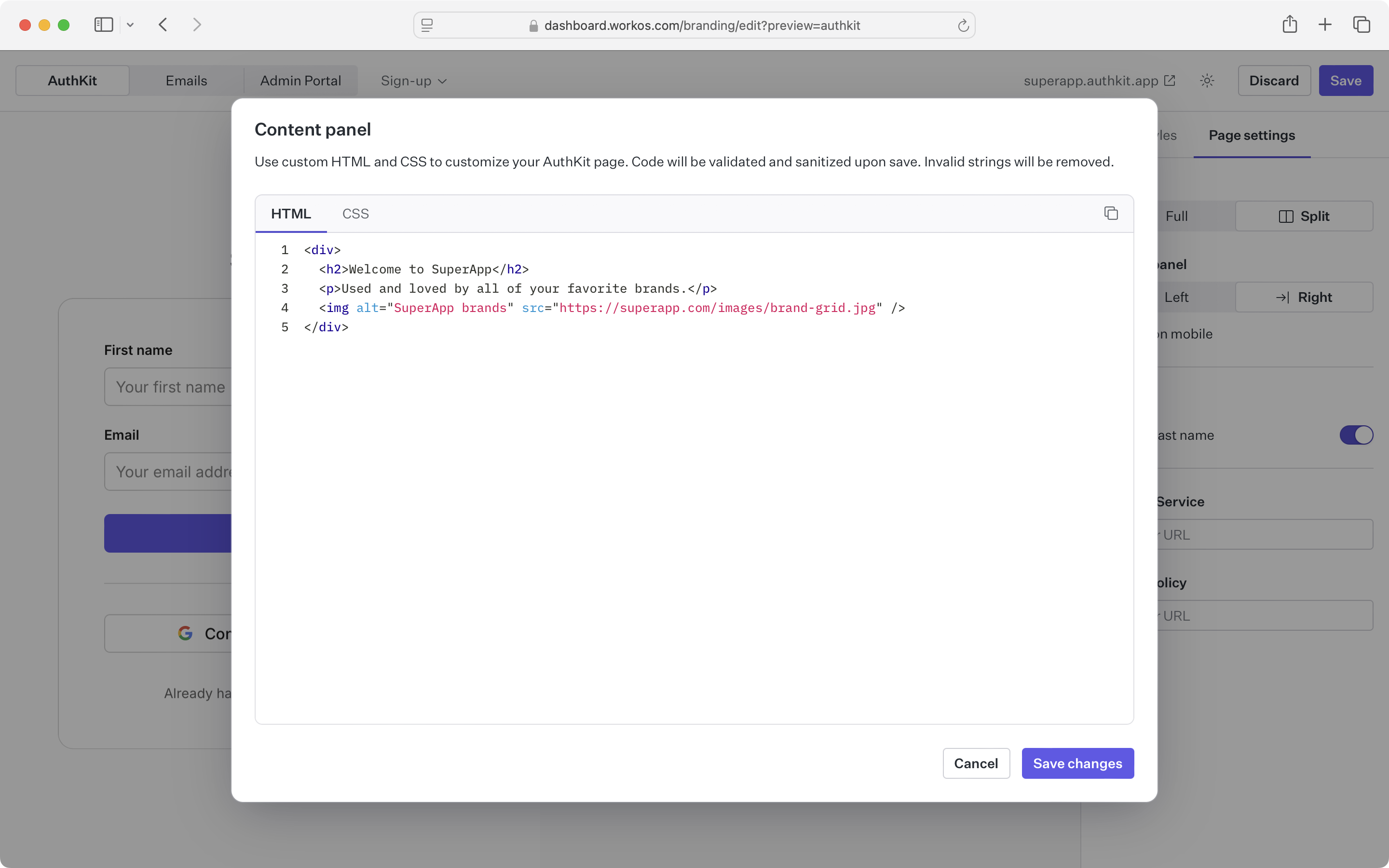The image size is (1389, 868).
Task: Switch page layout to Split
Action: pos(1305,216)
